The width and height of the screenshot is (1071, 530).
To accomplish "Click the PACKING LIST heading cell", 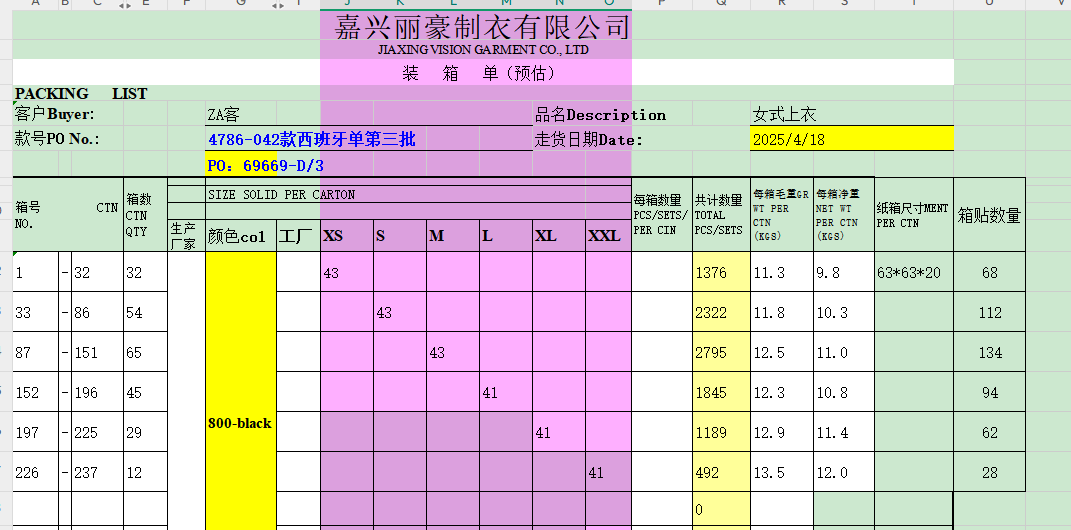I will 80,94.
